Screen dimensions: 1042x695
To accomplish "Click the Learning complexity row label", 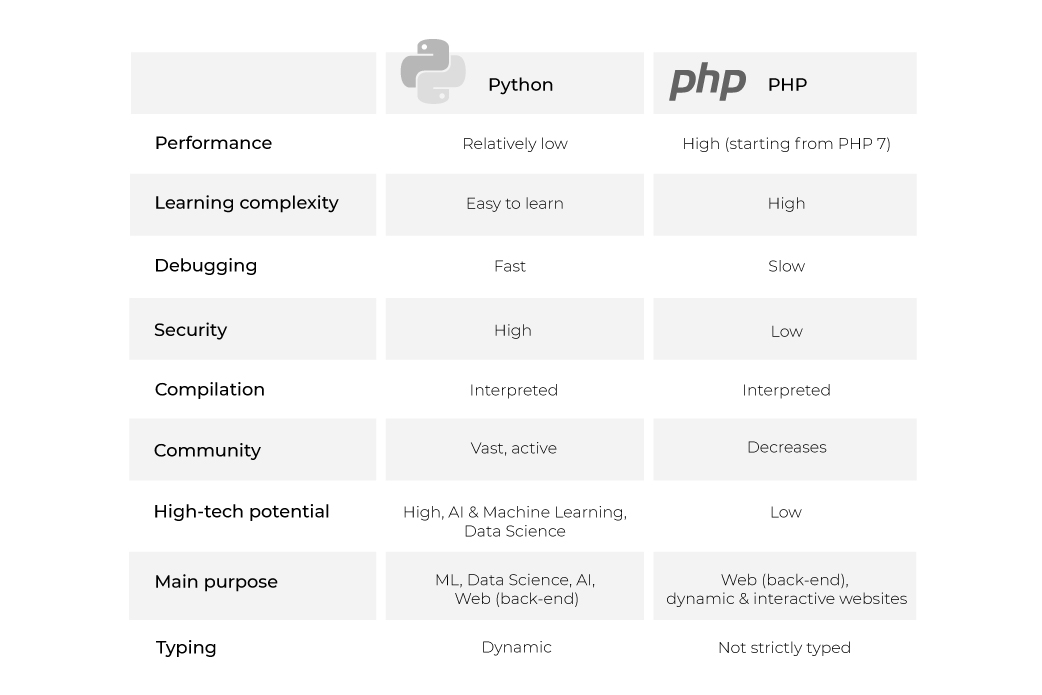I will click(x=247, y=203).
